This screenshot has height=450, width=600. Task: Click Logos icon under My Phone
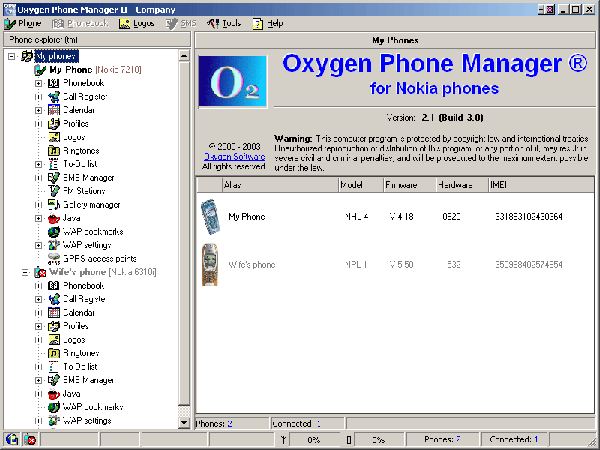click(54, 137)
